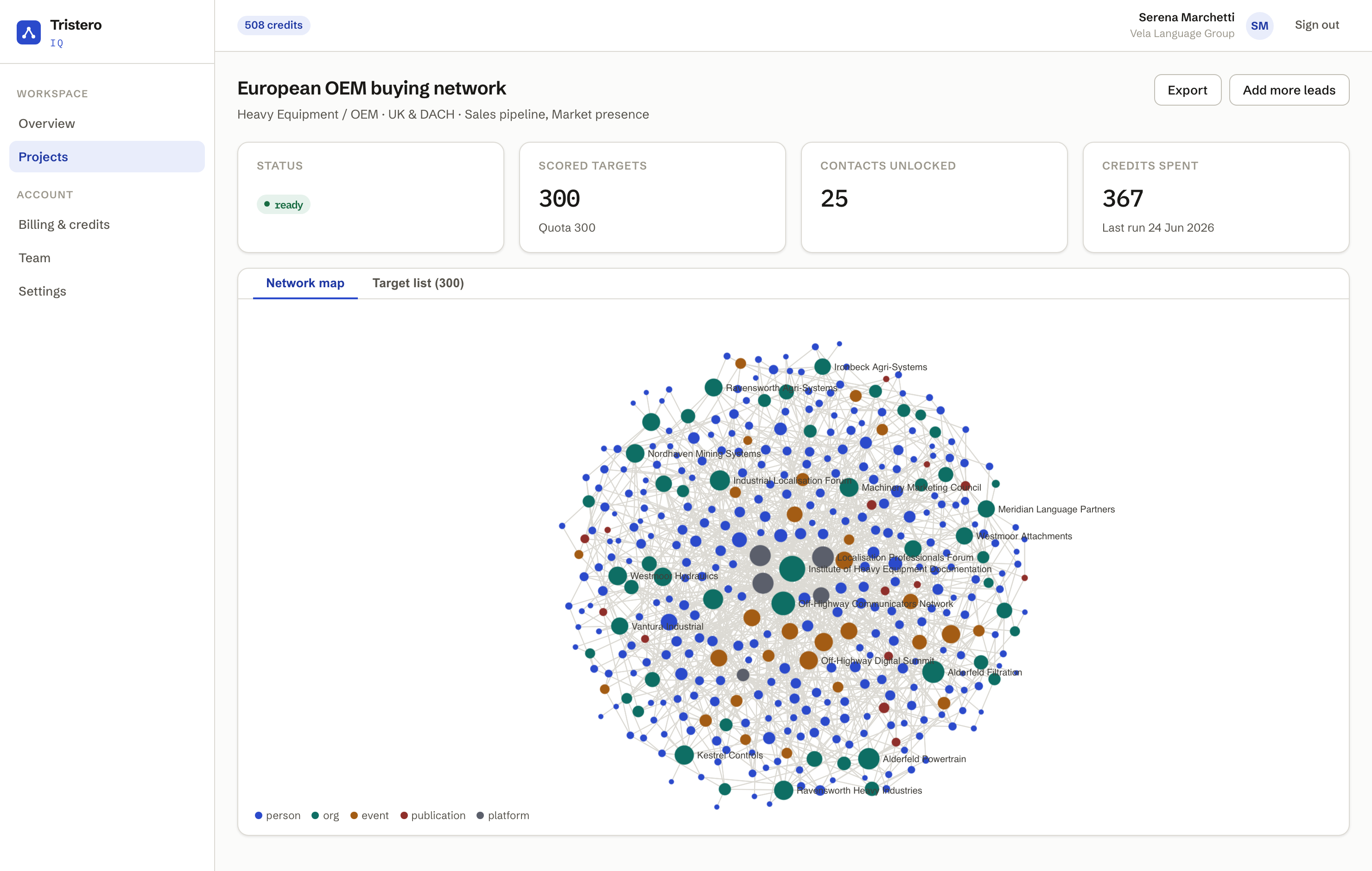
Task: Select the Meridian Language Partners node
Action: point(986,509)
